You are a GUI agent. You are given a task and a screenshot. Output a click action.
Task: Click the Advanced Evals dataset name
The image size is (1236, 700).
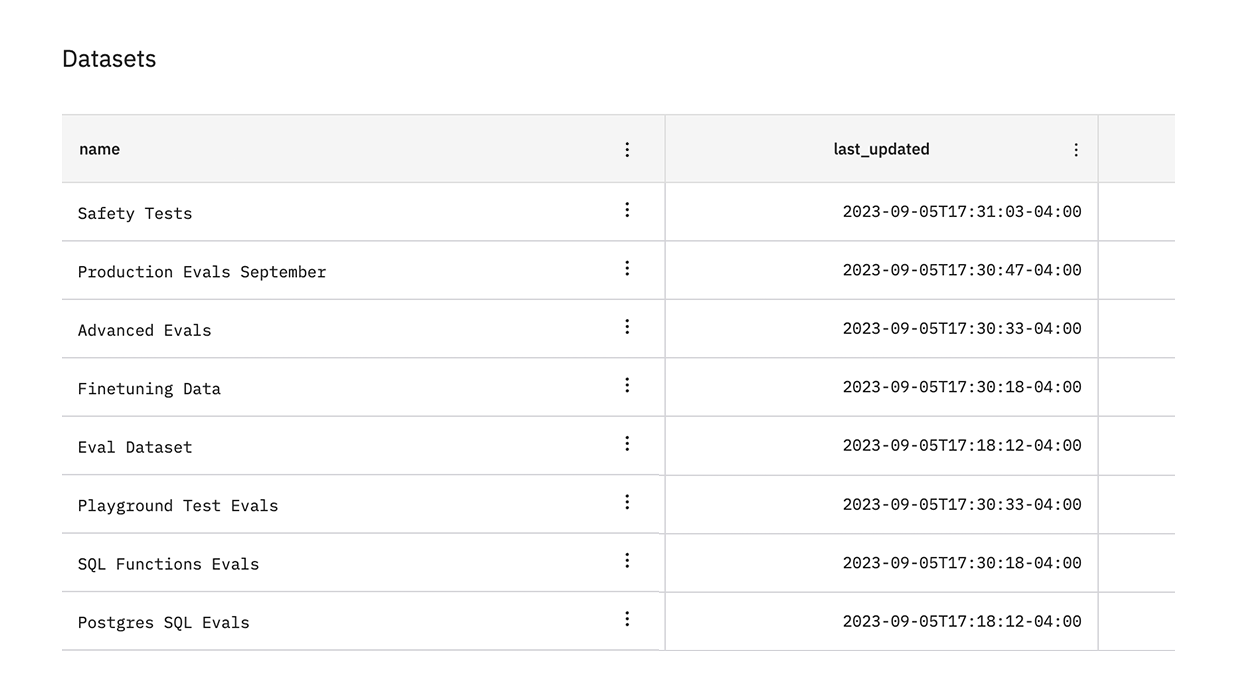click(x=145, y=330)
